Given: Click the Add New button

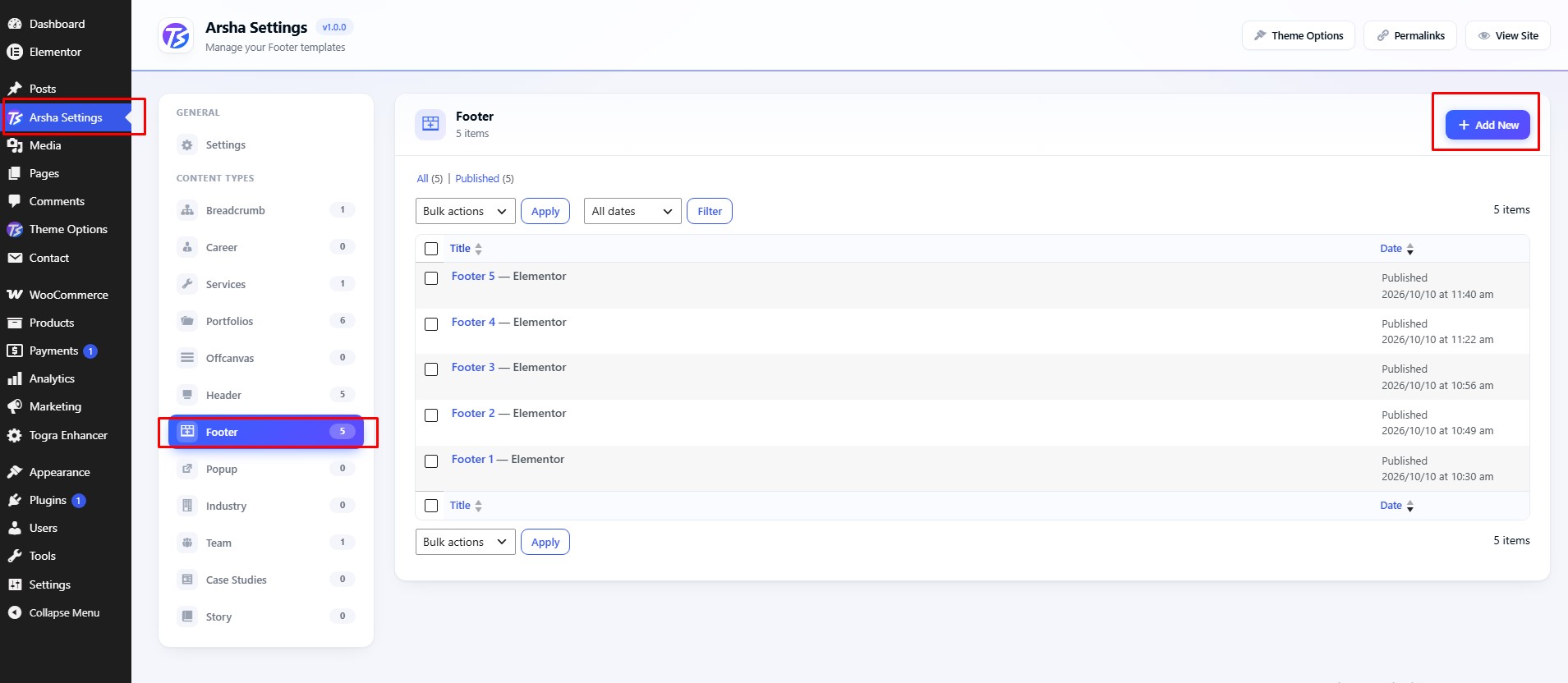Looking at the screenshot, I should tap(1488, 125).
